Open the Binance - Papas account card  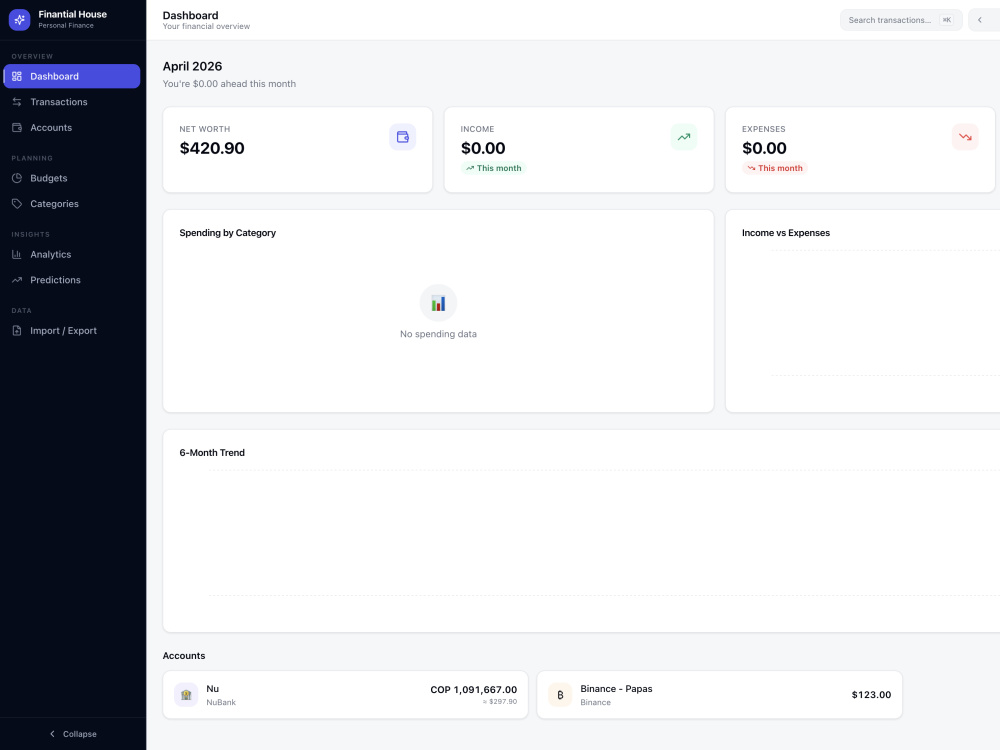coord(719,695)
